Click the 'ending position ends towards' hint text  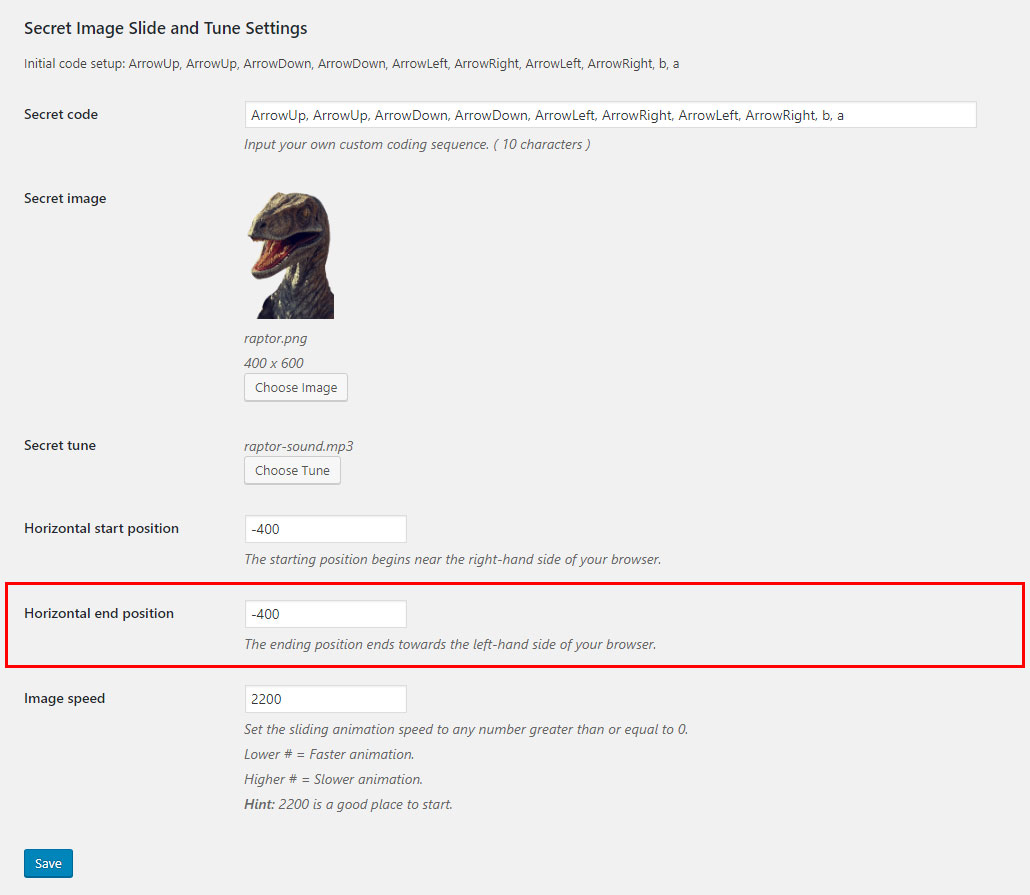(450, 644)
